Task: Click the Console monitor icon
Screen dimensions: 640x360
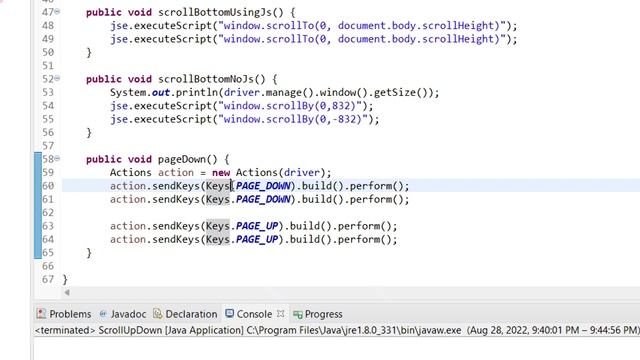Action: 230,313
